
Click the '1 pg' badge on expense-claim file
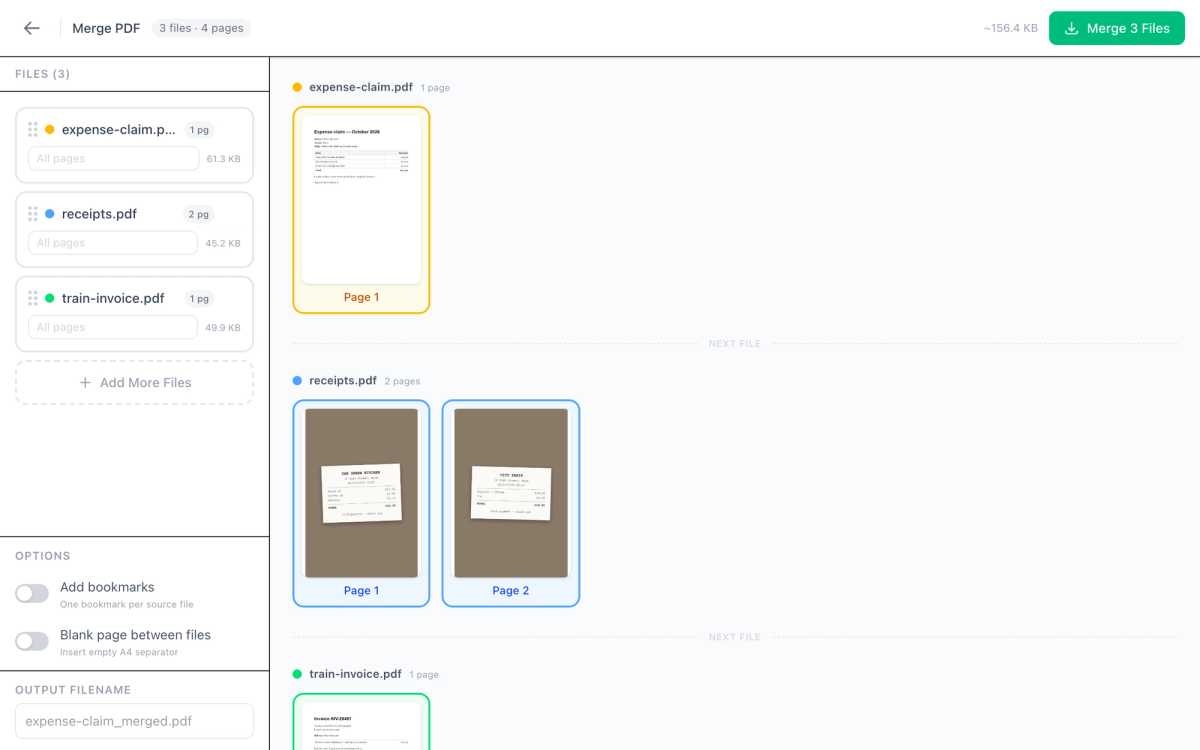pyautogui.click(x=198, y=129)
